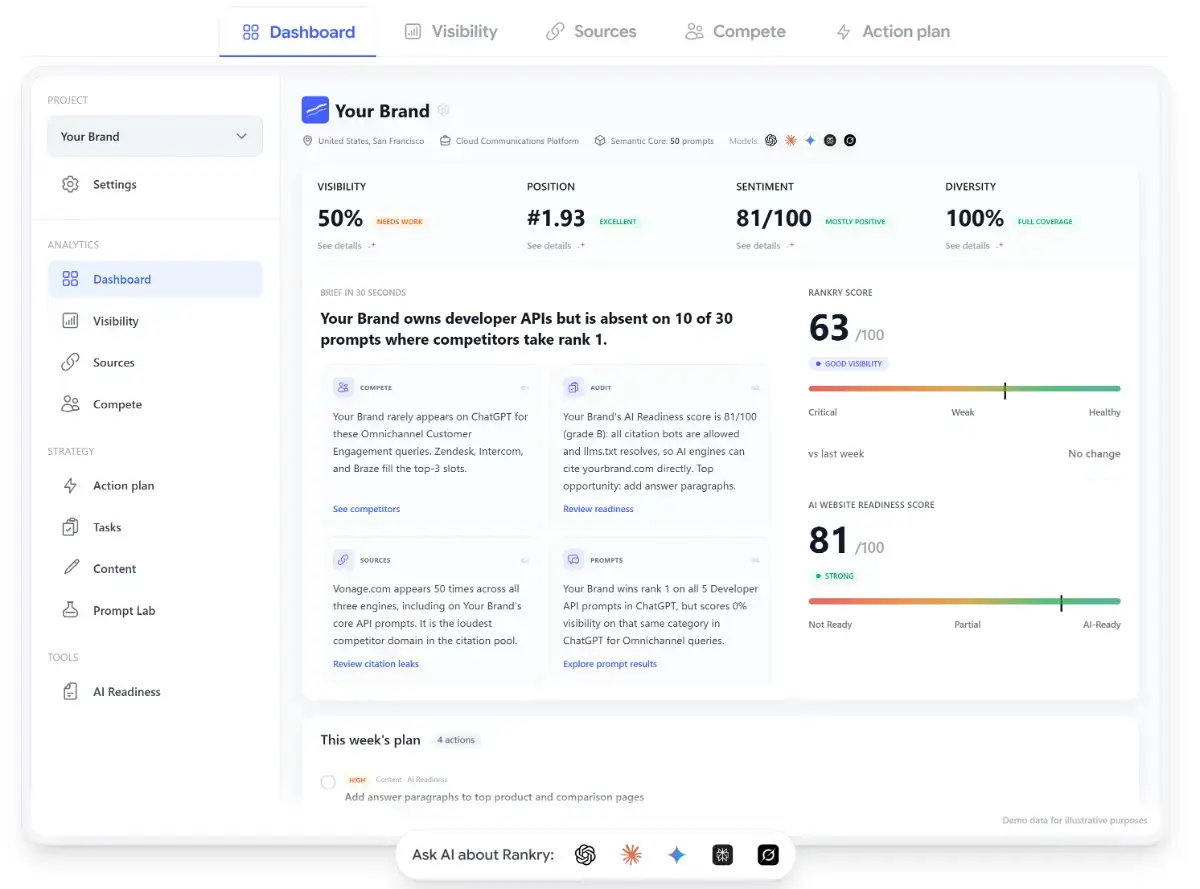Click the Explore prompt results link
The width and height of the screenshot is (1200, 889).
[610, 664]
